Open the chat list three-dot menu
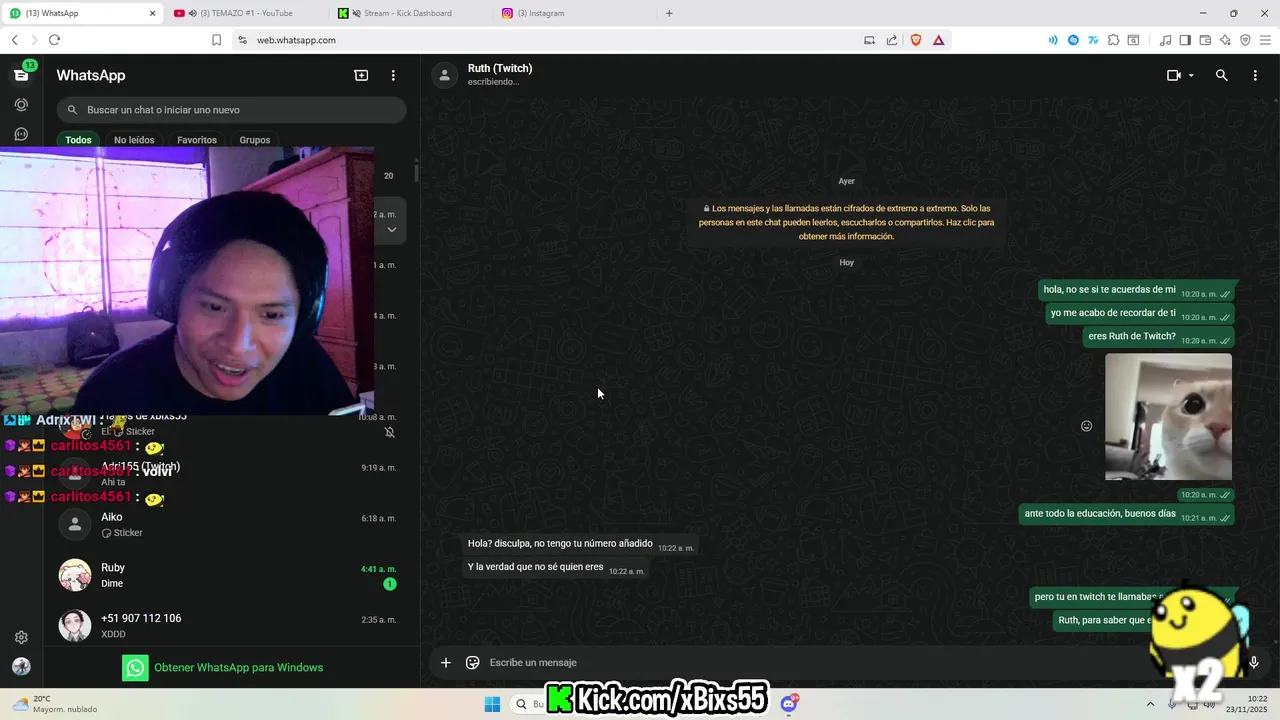This screenshot has width=1280, height=720. [x=393, y=75]
